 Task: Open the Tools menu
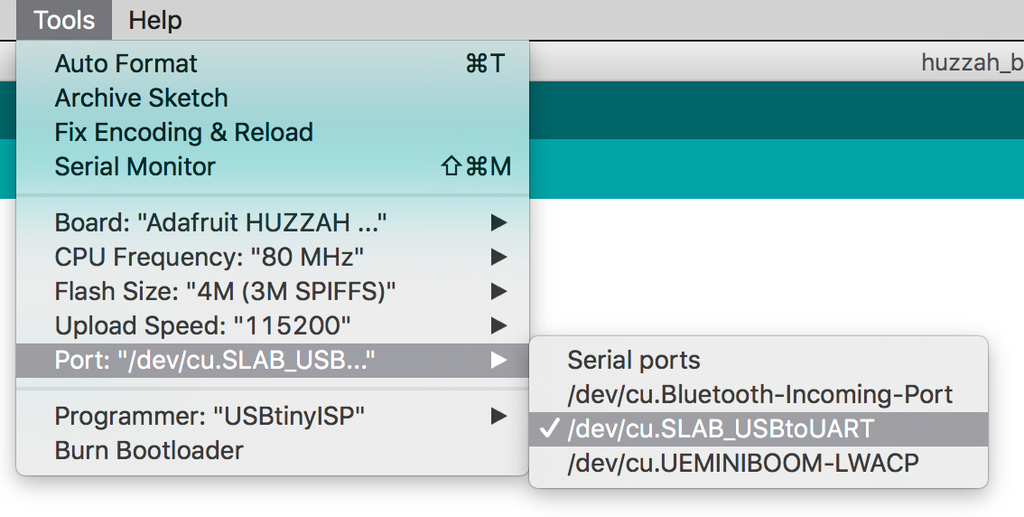(x=64, y=20)
